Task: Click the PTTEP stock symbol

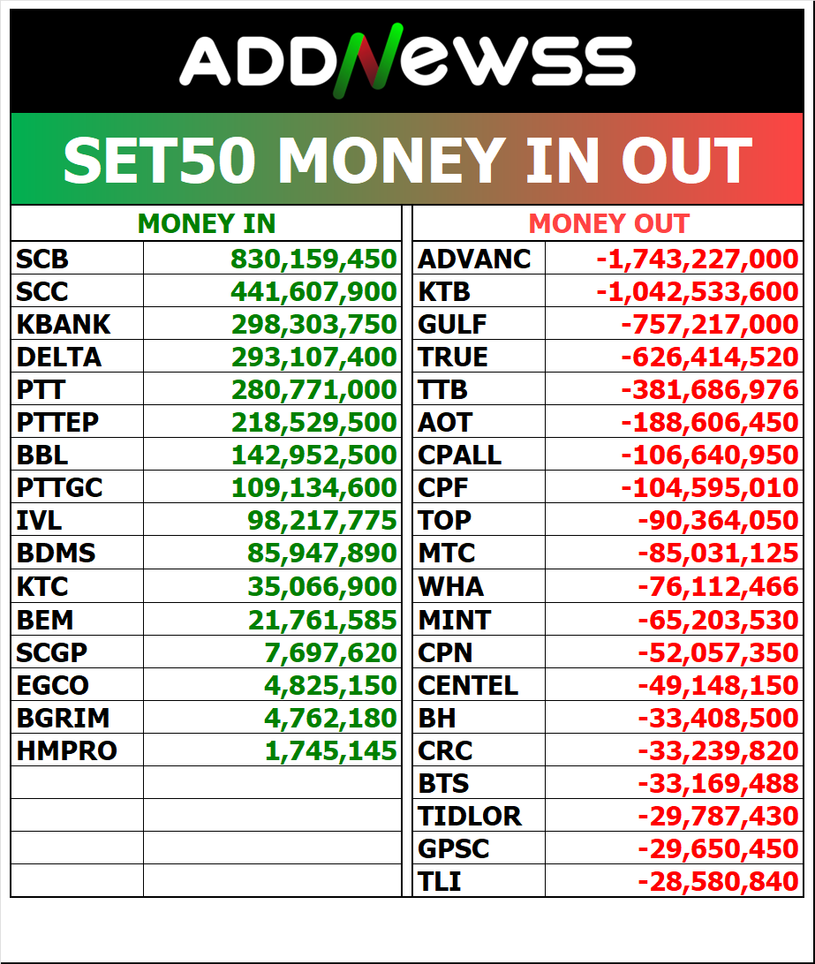Action: click(x=58, y=422)
